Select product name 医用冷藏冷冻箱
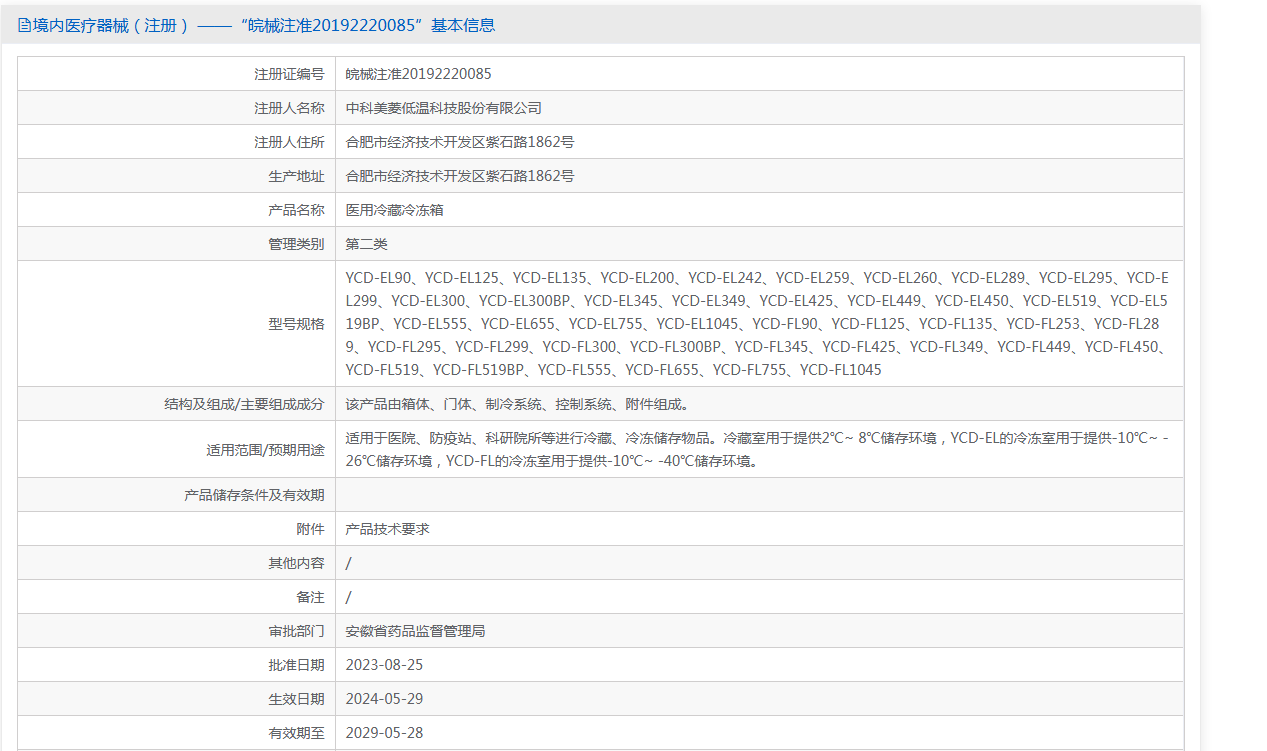Screen dimensions: 1267x751 point(394,210)
